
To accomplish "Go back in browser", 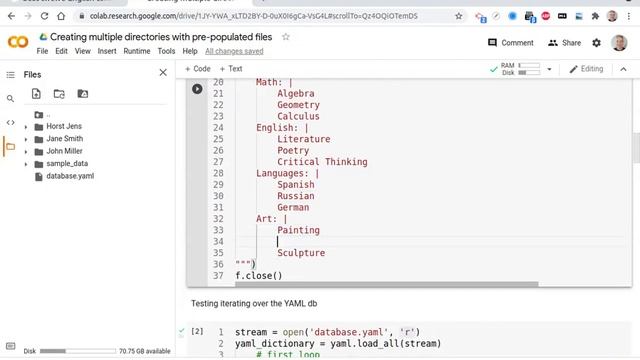I will pos(11,16).
